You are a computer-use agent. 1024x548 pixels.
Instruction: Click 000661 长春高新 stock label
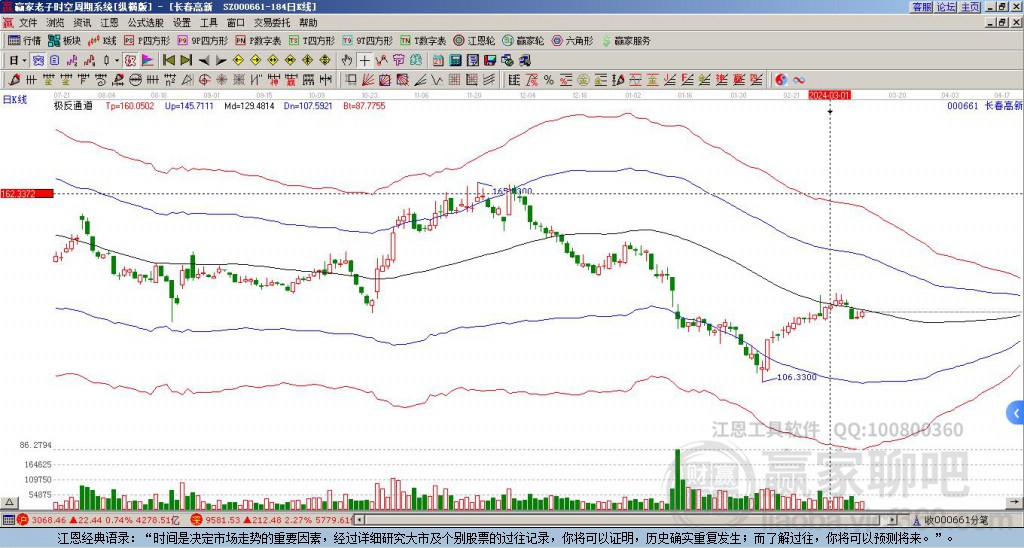[x=984, y=105]
